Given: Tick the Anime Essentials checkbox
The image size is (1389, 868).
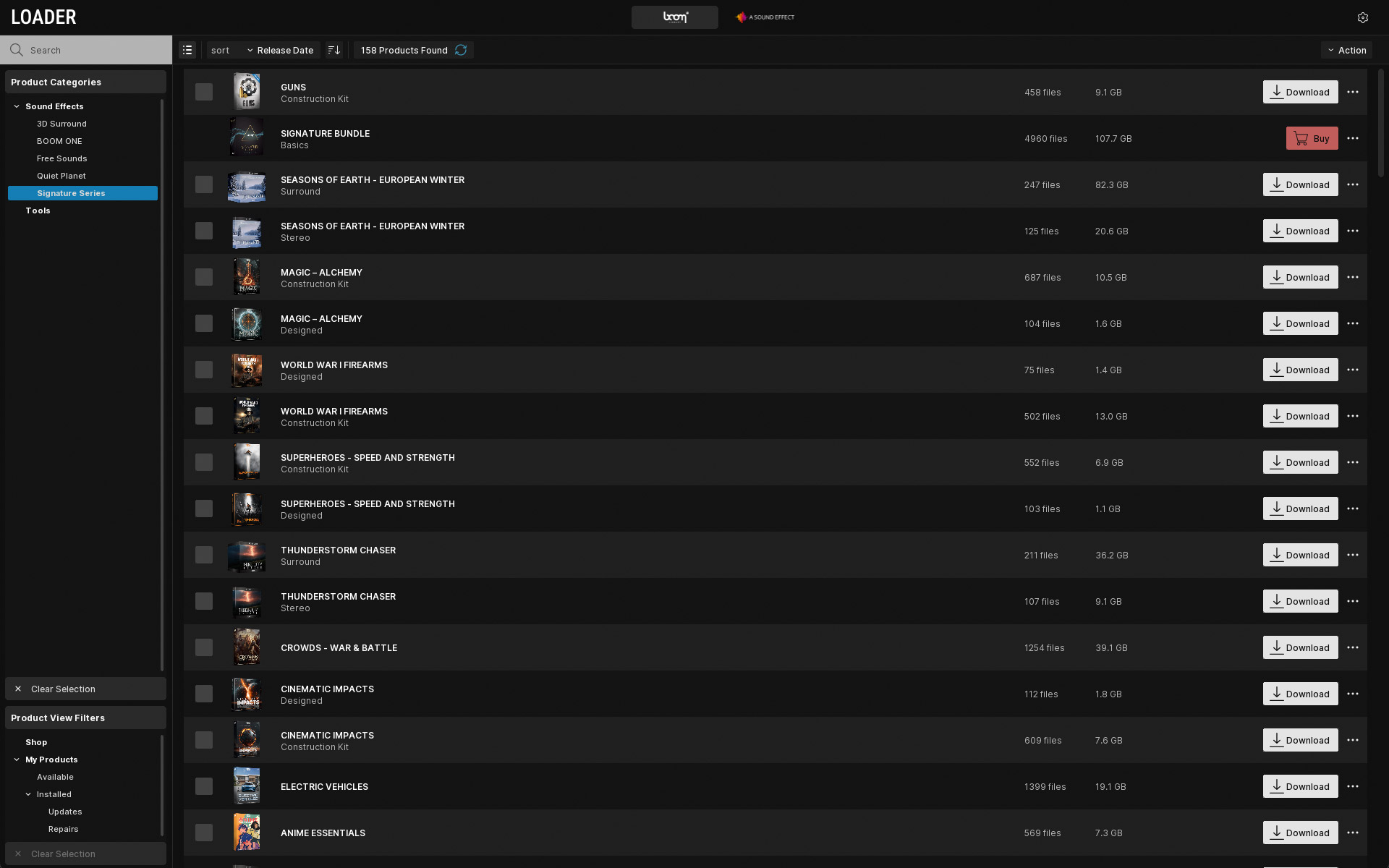Looking at the screenshot, I should 204,833.
